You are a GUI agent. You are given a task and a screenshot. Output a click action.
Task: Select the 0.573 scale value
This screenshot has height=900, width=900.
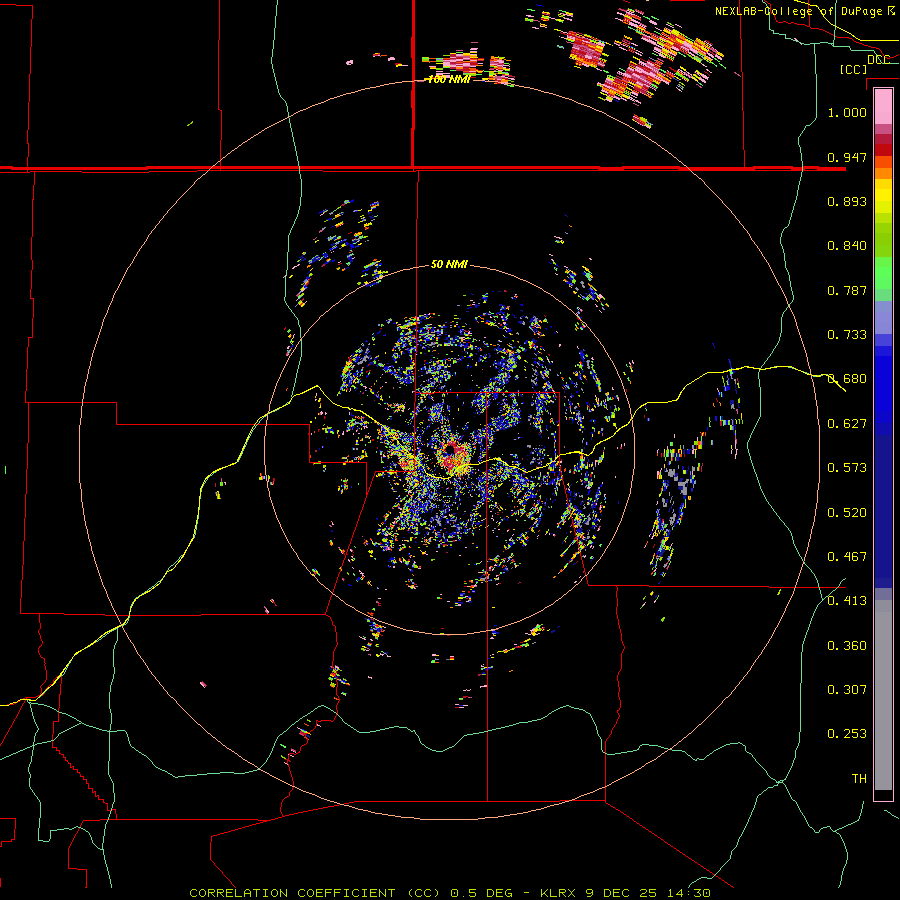pos(847,468)
